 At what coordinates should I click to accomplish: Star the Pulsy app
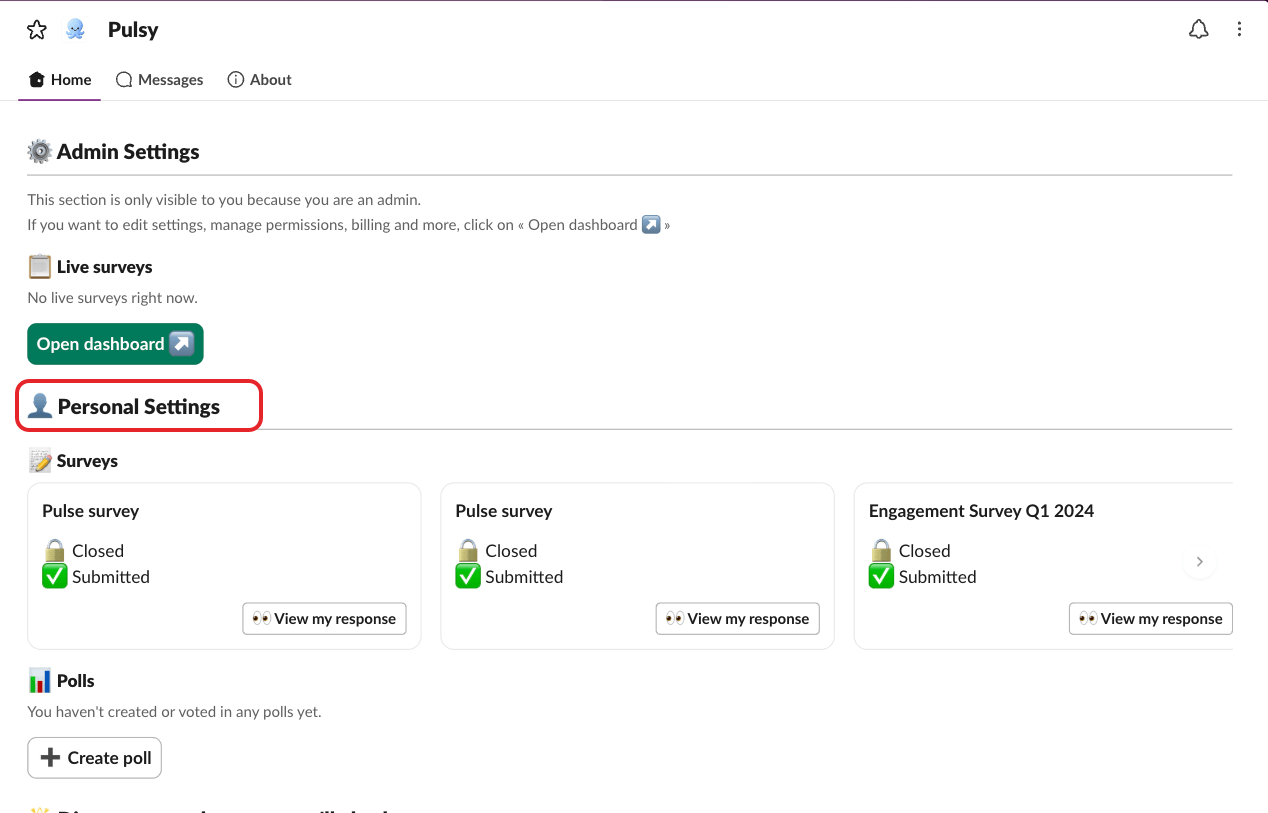[37, 30]
